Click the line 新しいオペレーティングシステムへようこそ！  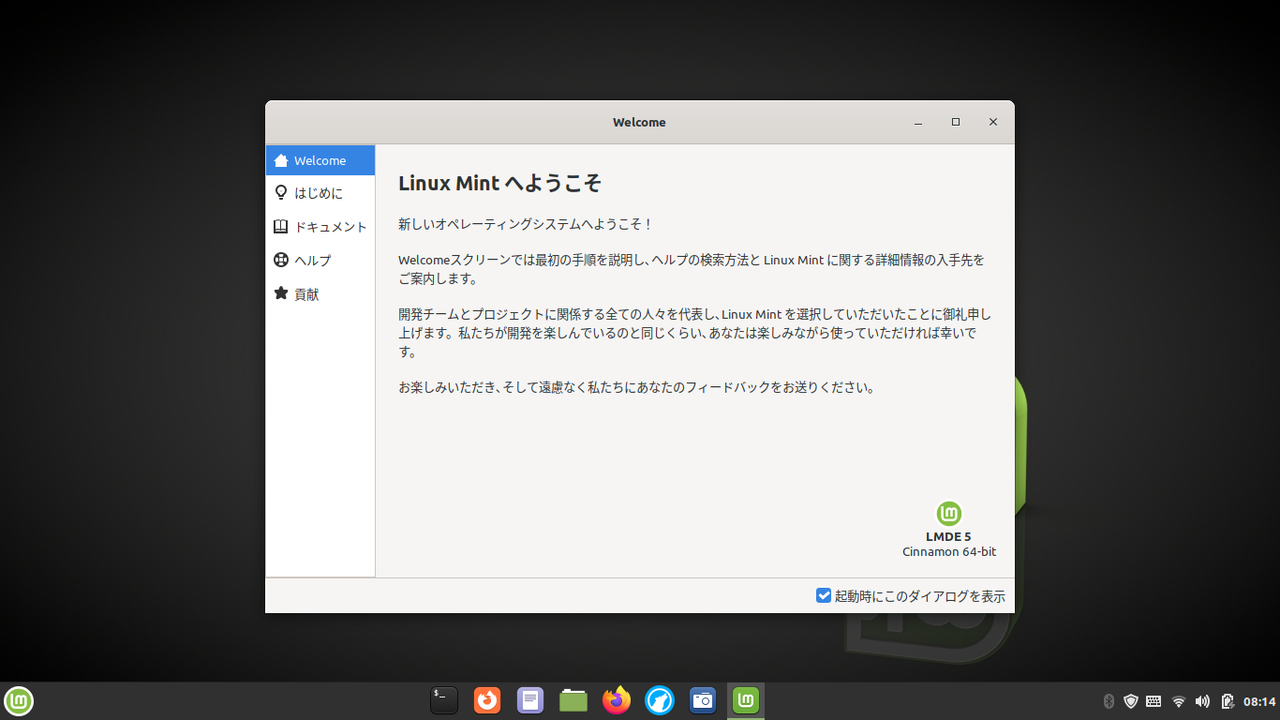526,225
